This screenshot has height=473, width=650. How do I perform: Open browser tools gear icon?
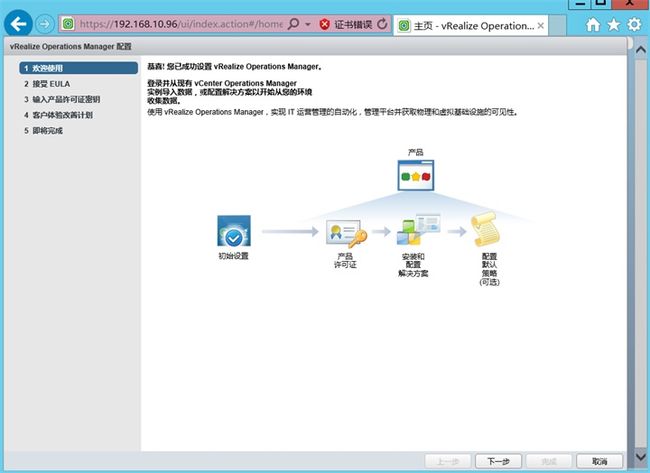click(x=634, y=24)
